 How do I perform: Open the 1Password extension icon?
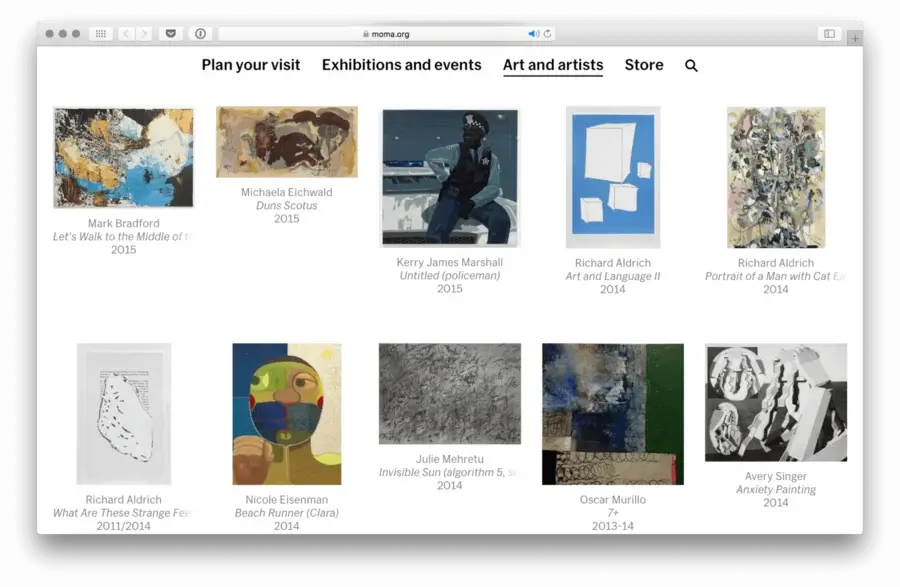[200, 34]
